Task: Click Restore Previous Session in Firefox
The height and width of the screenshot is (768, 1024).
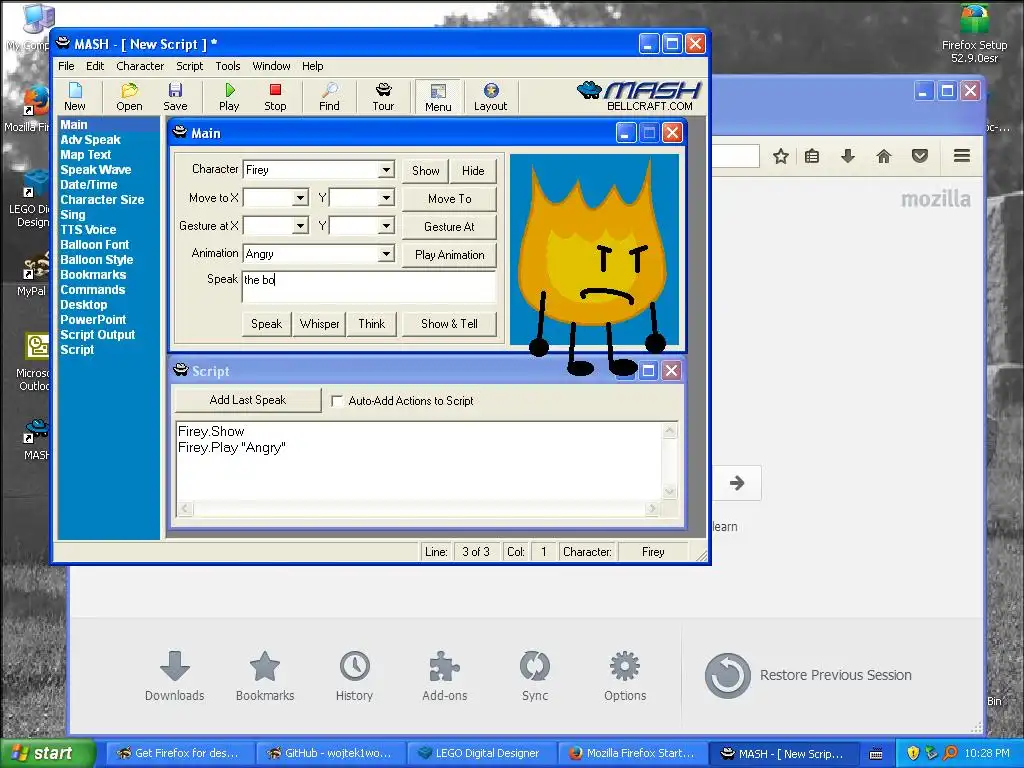Action: click(808, 675)
